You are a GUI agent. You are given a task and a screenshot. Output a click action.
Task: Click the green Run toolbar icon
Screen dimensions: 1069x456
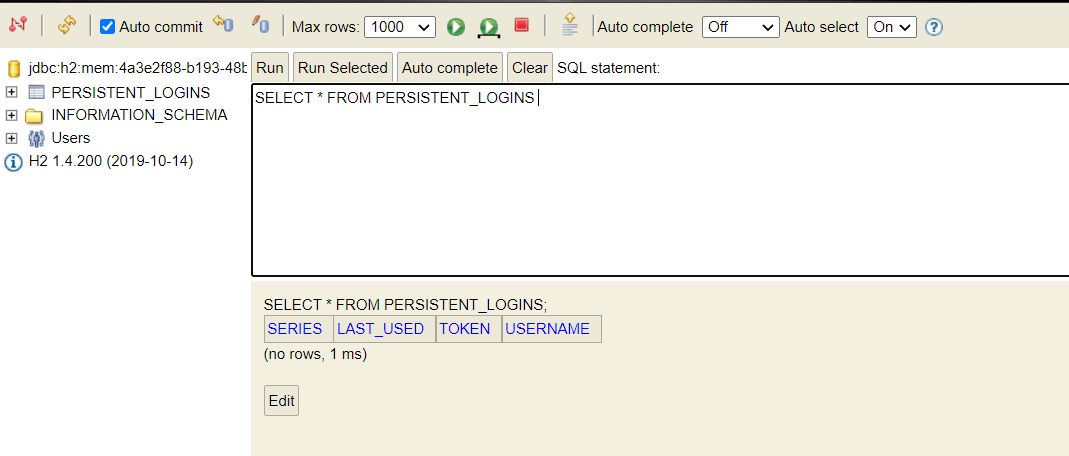tap(456, 27)
